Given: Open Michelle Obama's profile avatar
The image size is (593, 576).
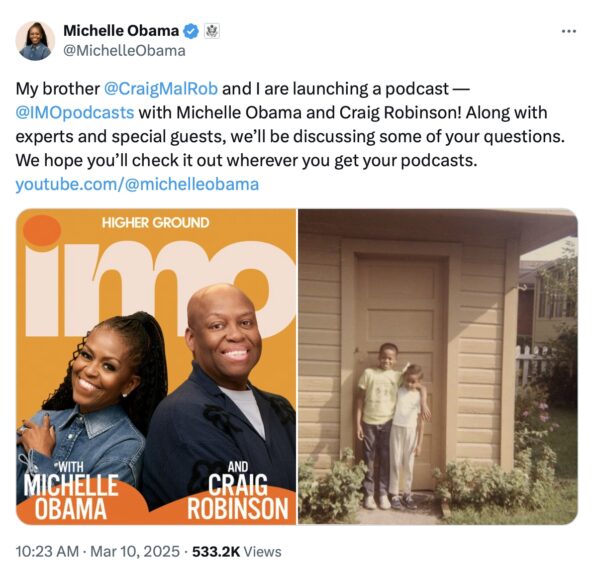Looking at the screenshot, I should click(35, 41).
